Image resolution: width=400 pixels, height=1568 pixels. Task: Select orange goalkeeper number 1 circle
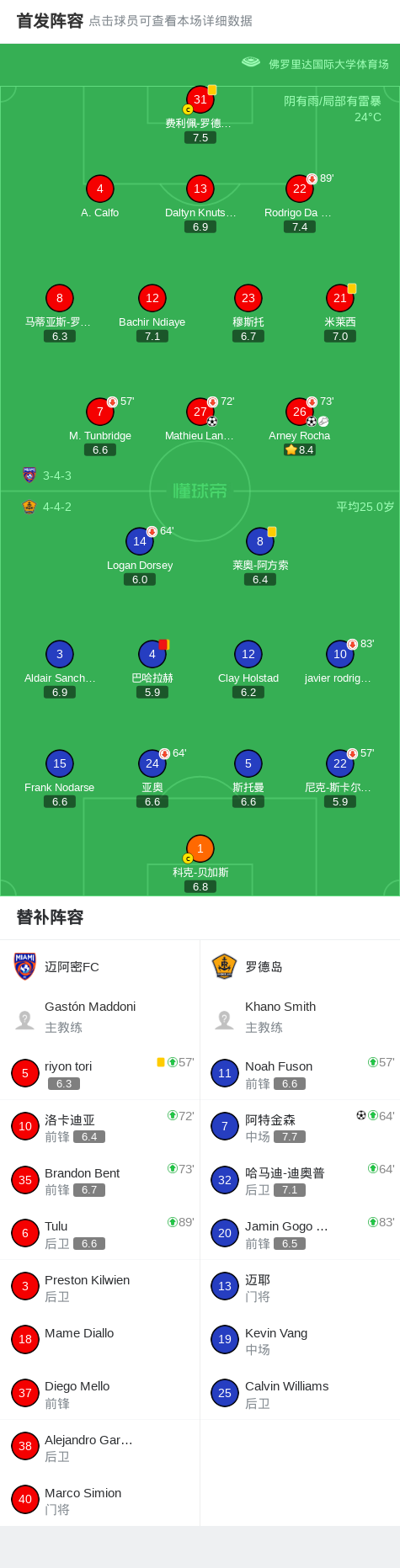[200, 848]
